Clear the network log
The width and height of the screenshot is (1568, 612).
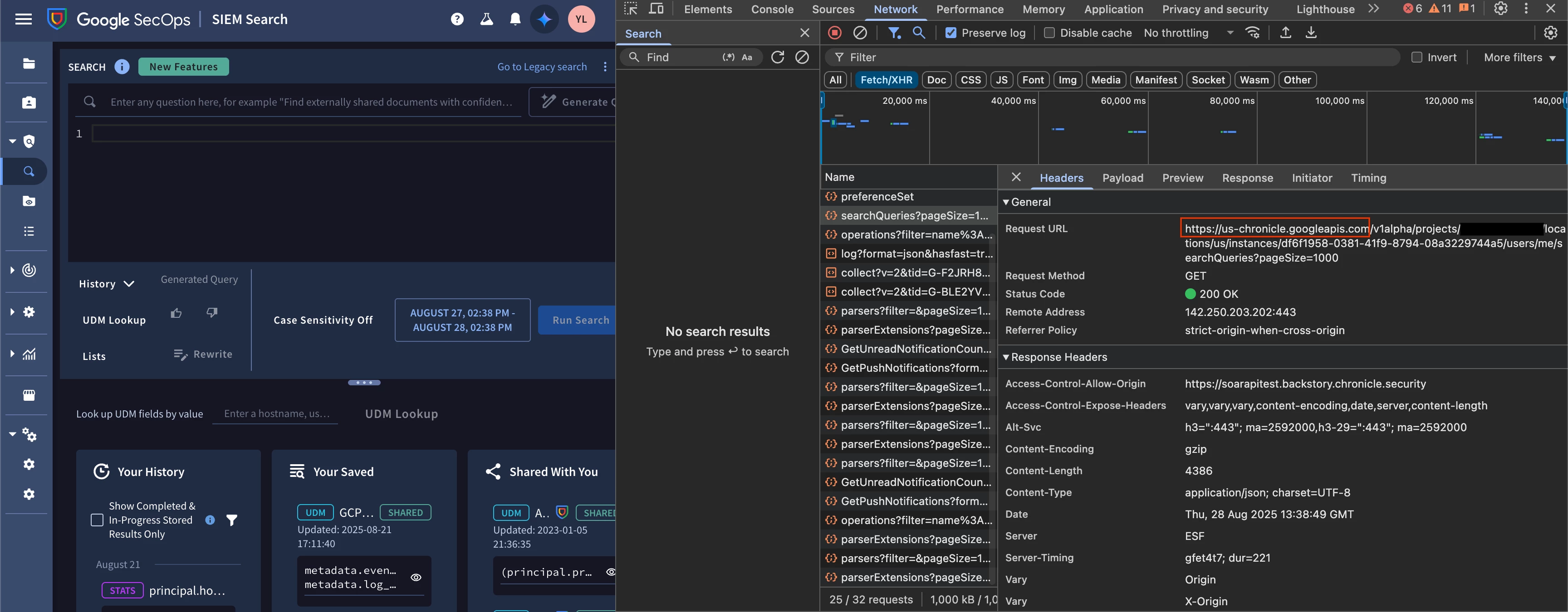coord(860,33)
